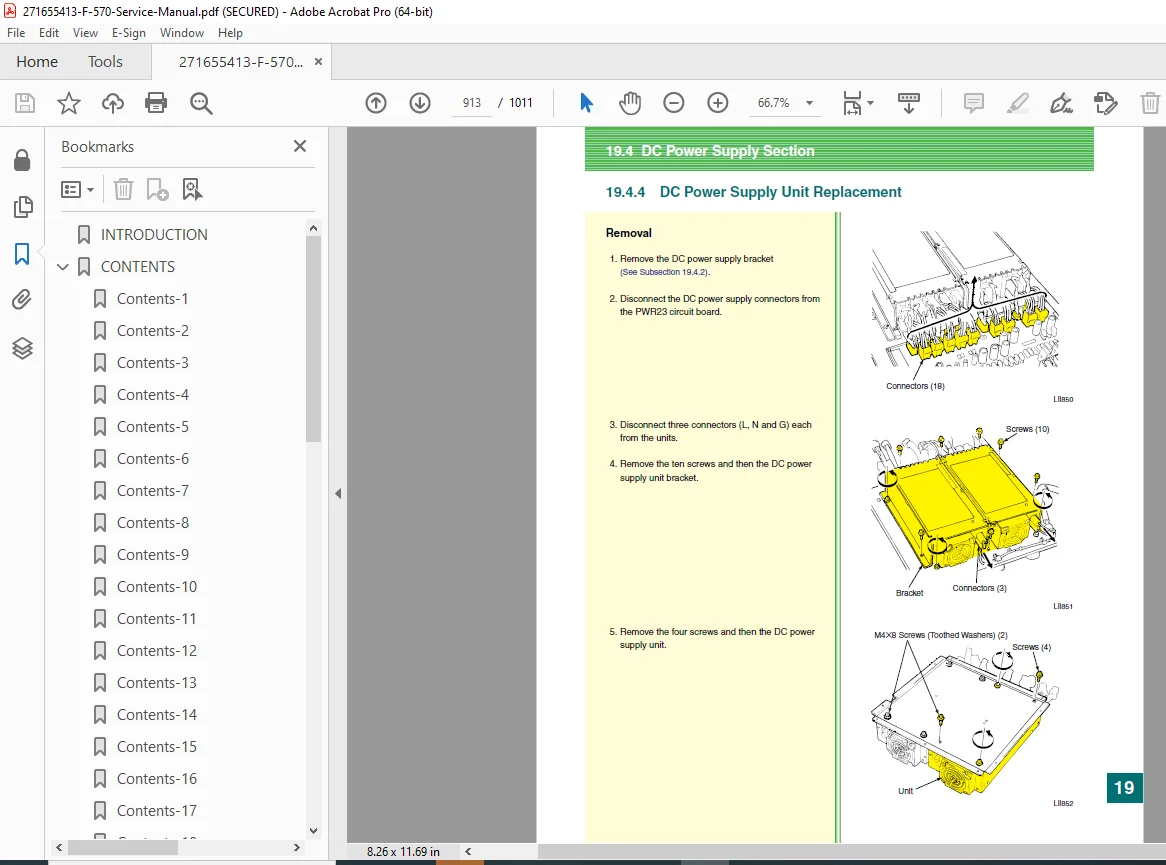This screenshot has width=1166, height=865.
Task: Open the Help menu
Action: click(x=231, y=33)
